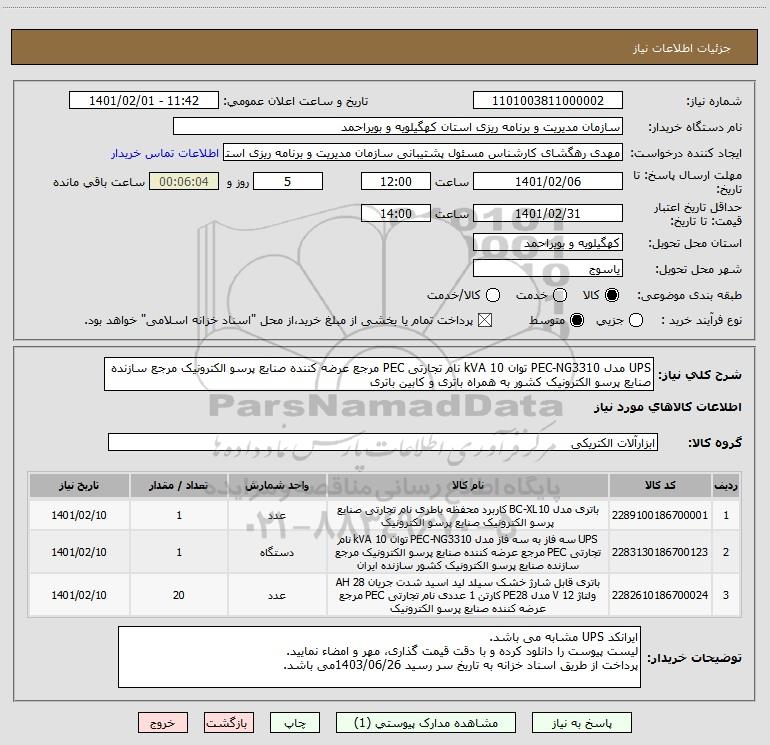770x745 pixels.
Task: Click the خروج exit button
Action: (163, 723)
